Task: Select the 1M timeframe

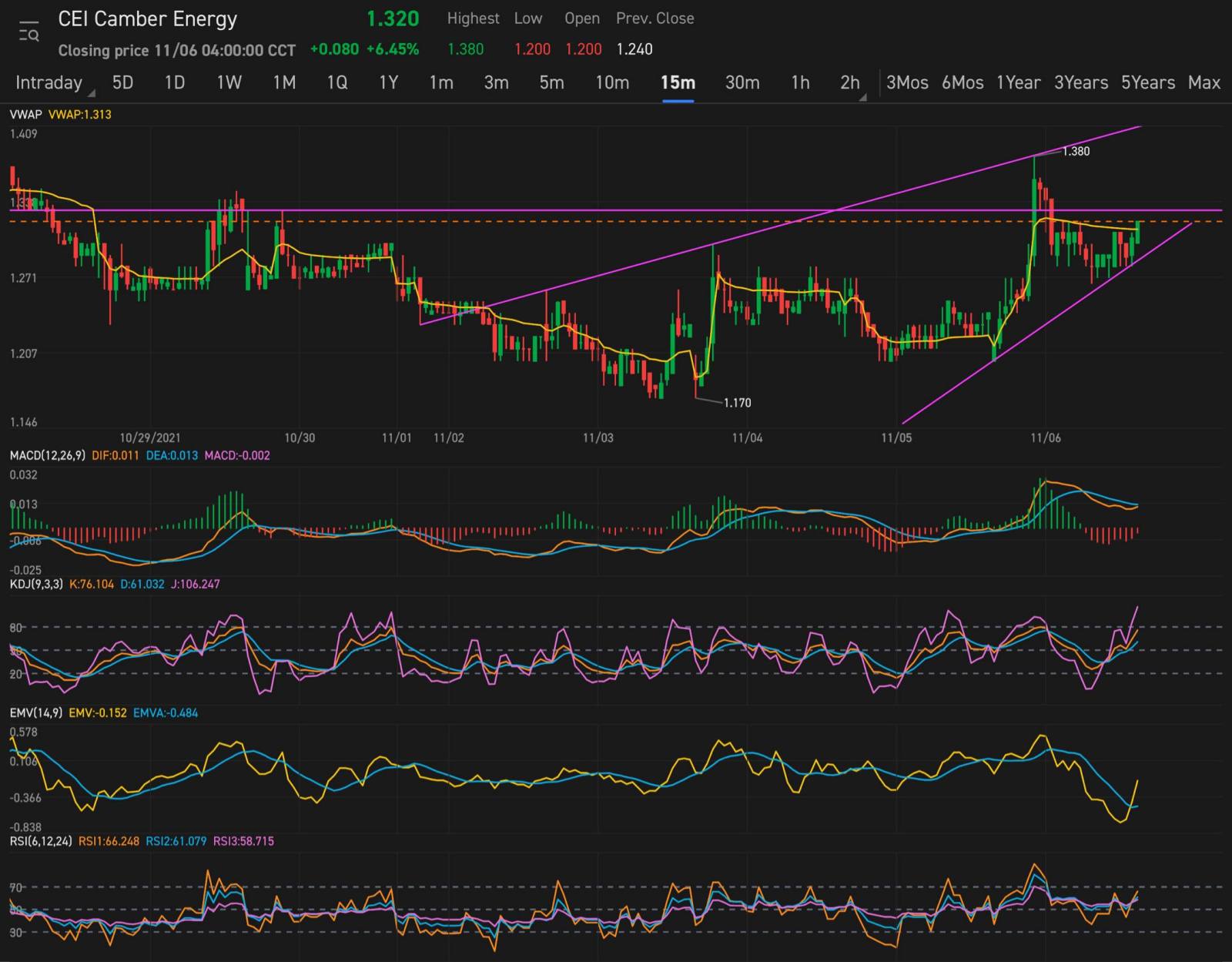Action: (284, 82)
